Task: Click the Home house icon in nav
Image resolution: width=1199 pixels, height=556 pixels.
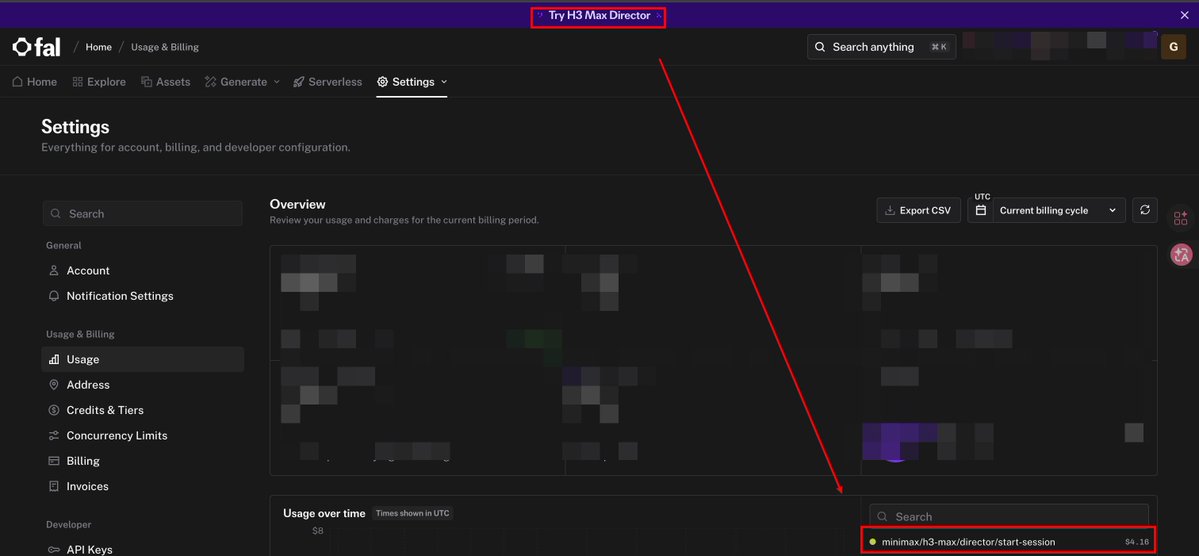Action: tap(17, 82)
